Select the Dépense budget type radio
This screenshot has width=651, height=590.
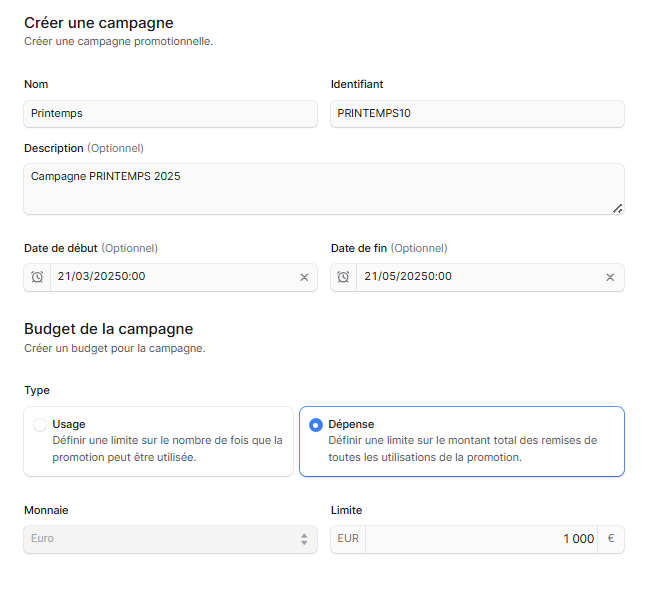[316, 425]
